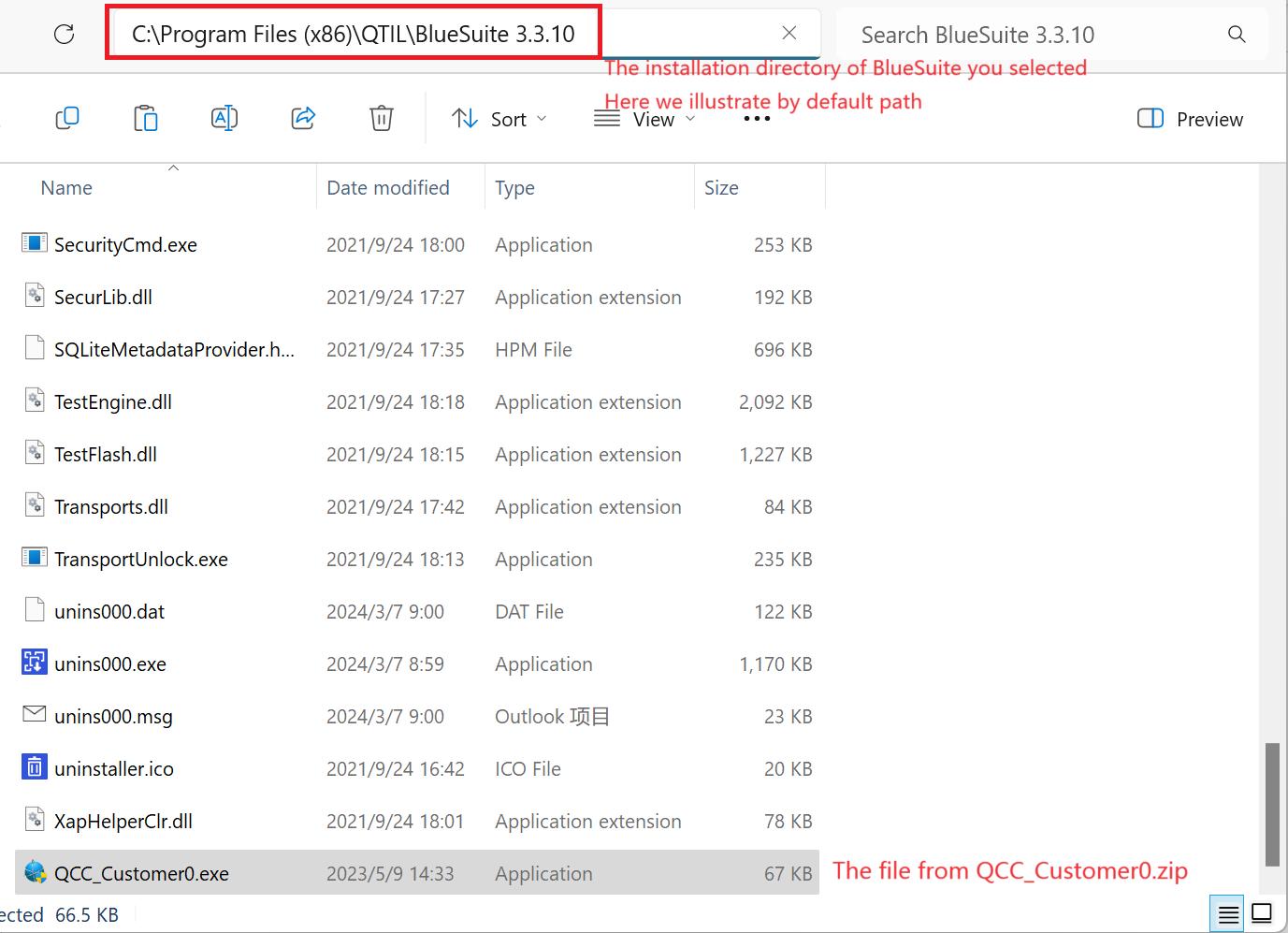Screen dimensions: 1288x933
Task: Copy the selected file with toolbar icon
Action: 67,119
